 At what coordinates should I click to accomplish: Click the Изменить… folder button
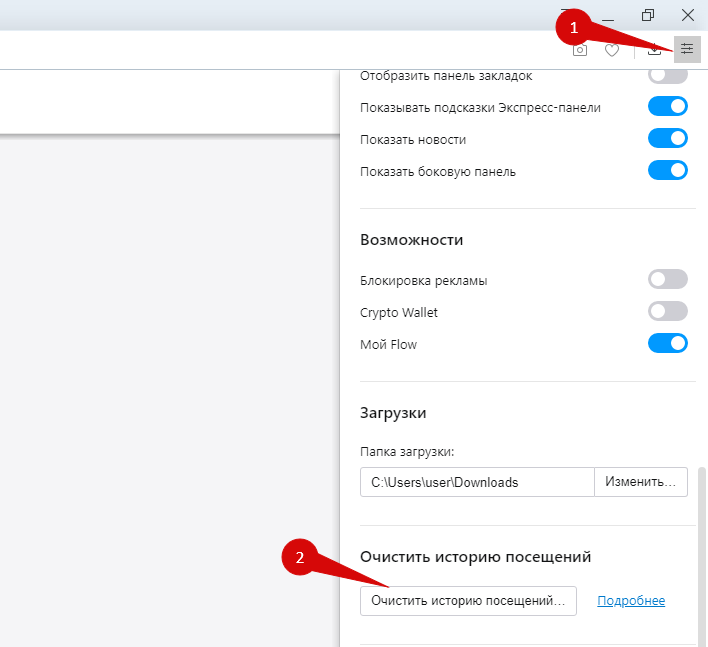tap(641, 482)
